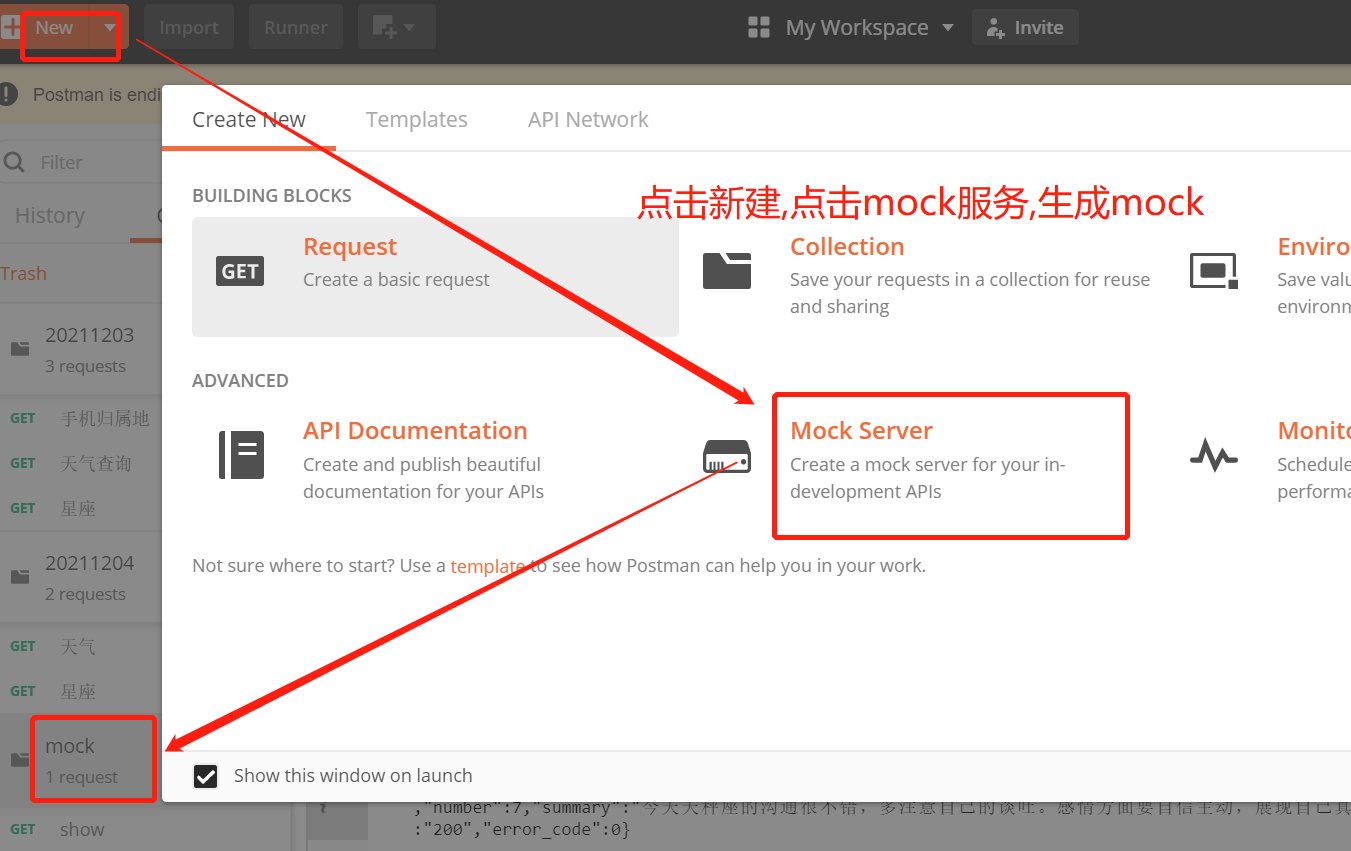The height and width of the screenshot is (851, 1351).
Task: Click the Invite button
Action: pos(1025,28)
